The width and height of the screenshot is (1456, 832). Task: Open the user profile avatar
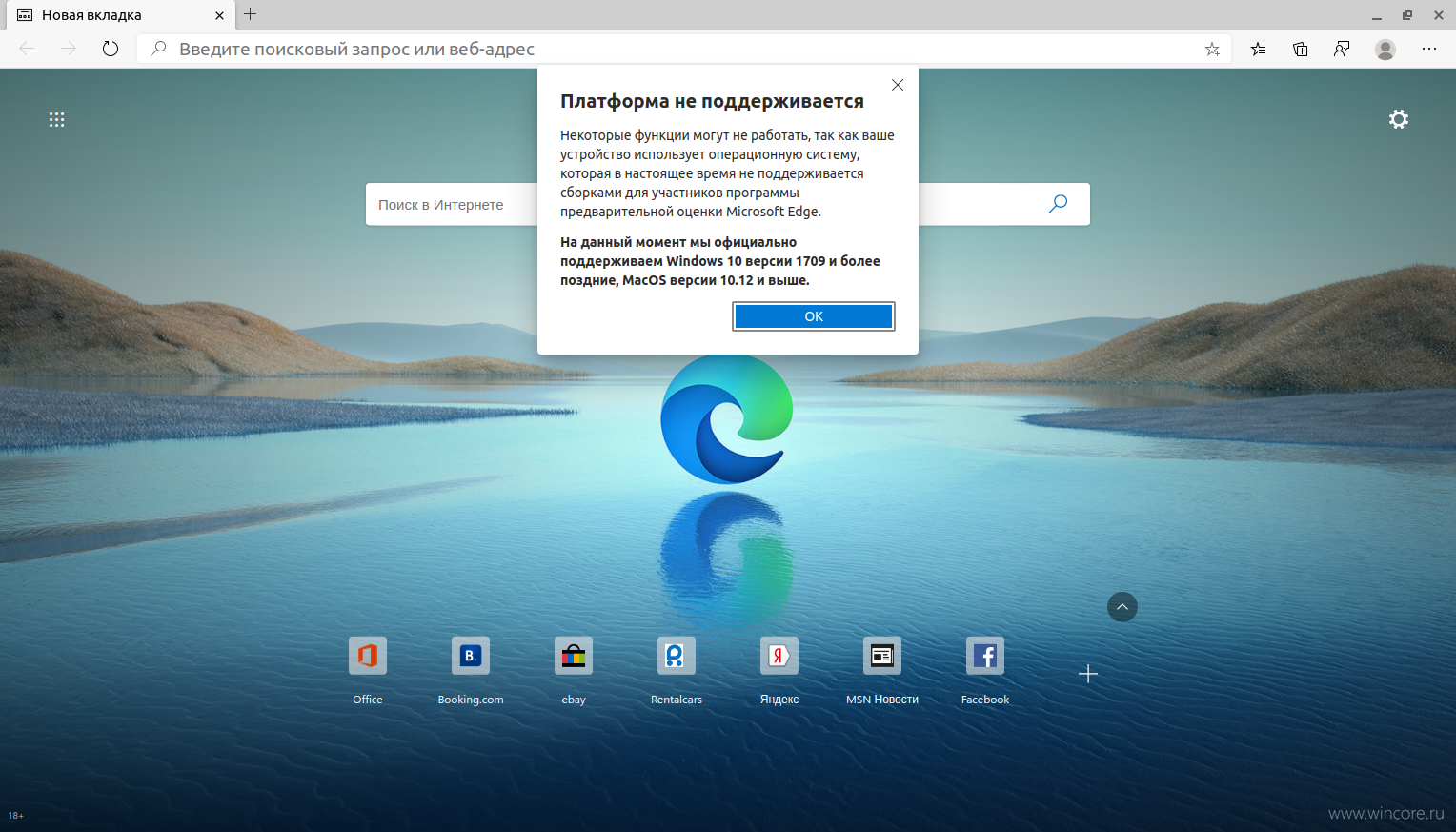pos(1385,50)
